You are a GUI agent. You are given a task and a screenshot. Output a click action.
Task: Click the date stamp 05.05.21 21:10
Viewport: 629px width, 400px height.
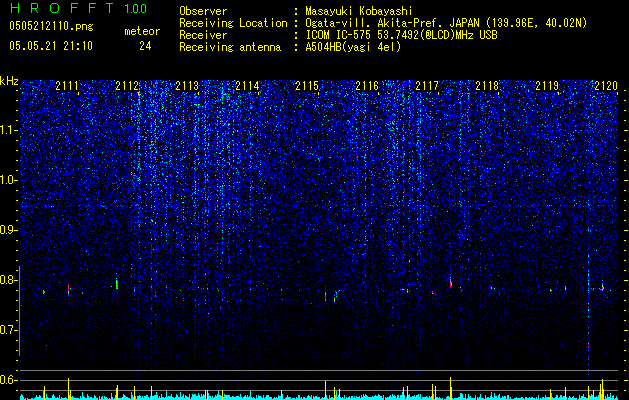[x=51, y=46]
